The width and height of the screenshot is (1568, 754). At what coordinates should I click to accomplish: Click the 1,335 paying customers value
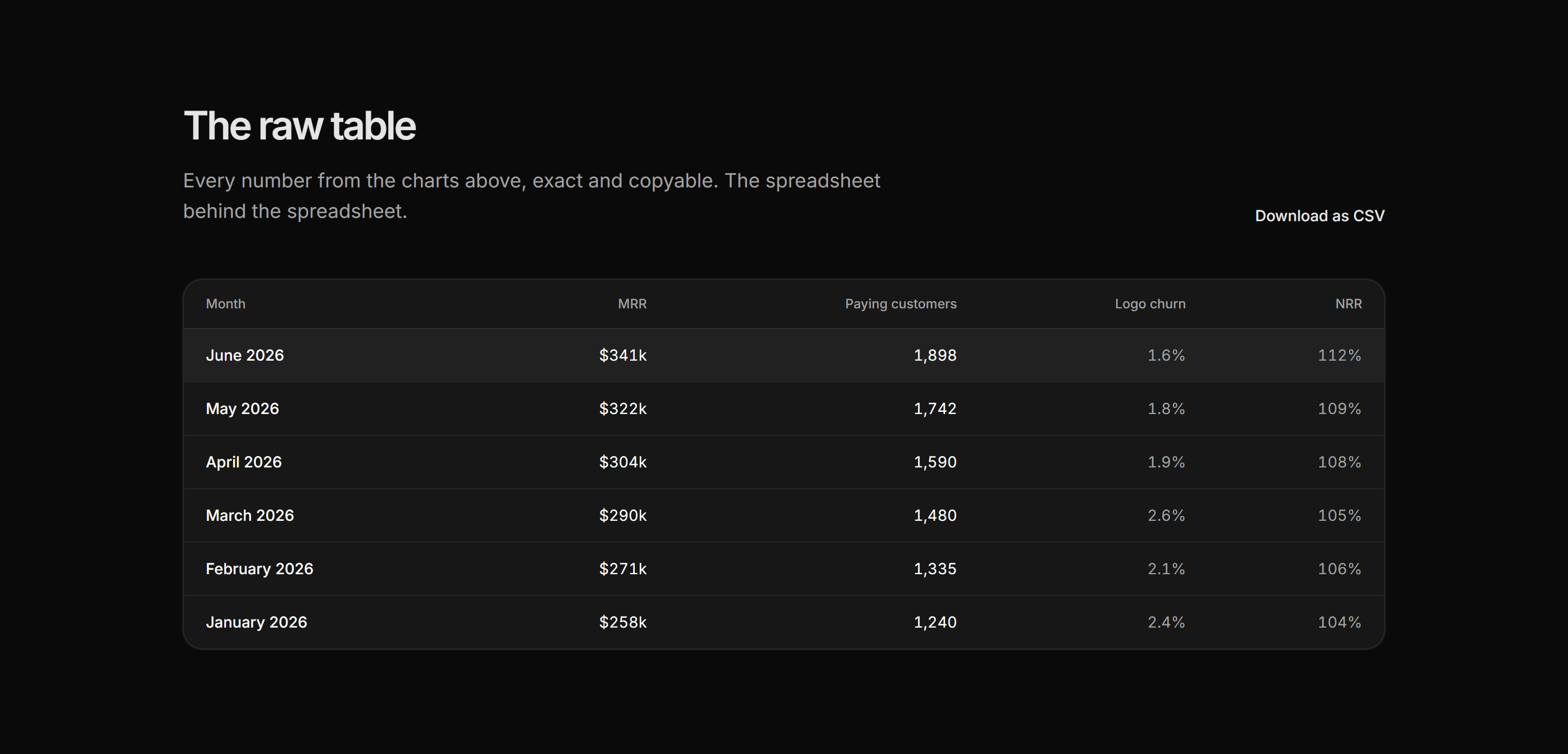point(935,569)
